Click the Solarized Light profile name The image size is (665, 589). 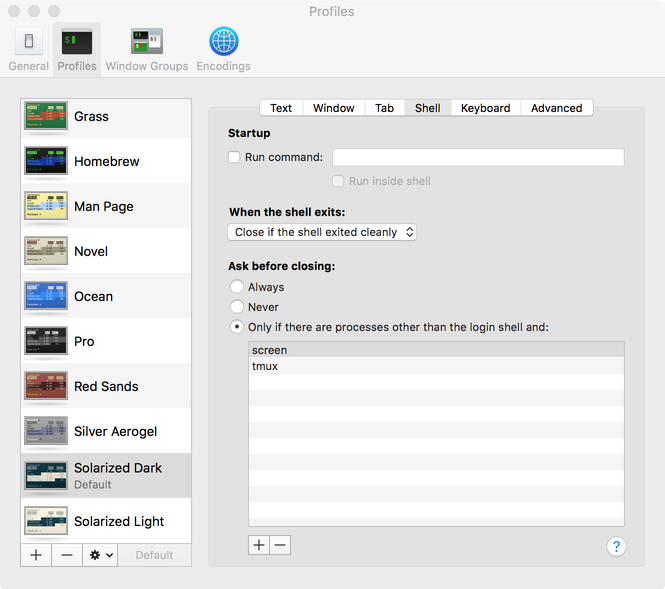[119, 521]
